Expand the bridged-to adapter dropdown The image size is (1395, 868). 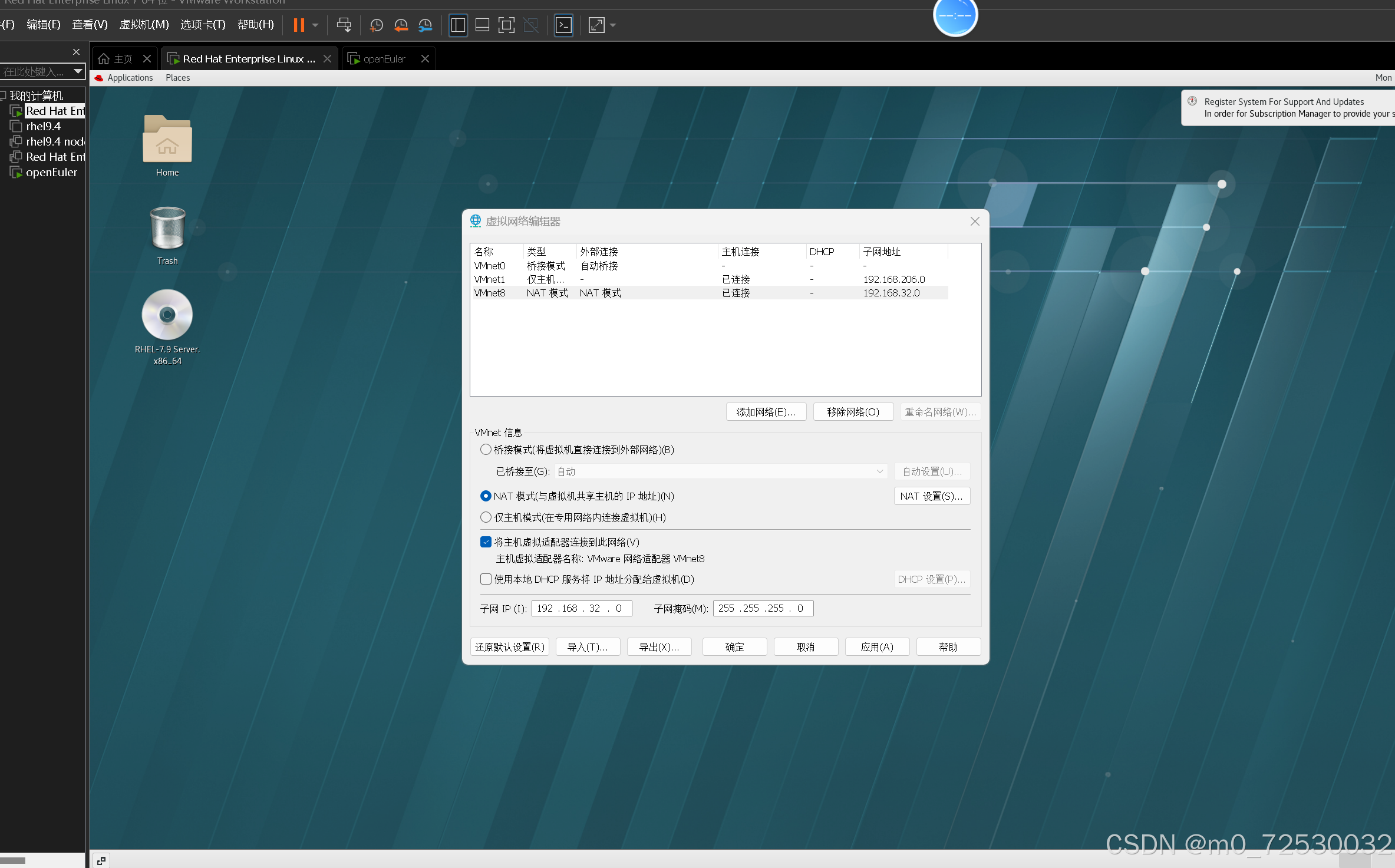pyautogui.click(x=879, y=471)
